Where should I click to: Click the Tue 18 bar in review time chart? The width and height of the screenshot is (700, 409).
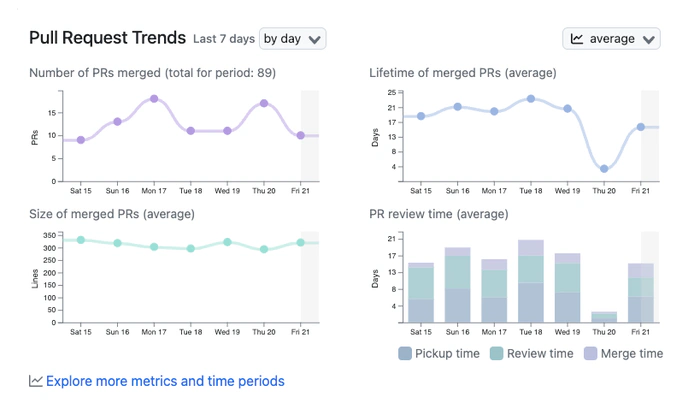click(x=531, y=282)
